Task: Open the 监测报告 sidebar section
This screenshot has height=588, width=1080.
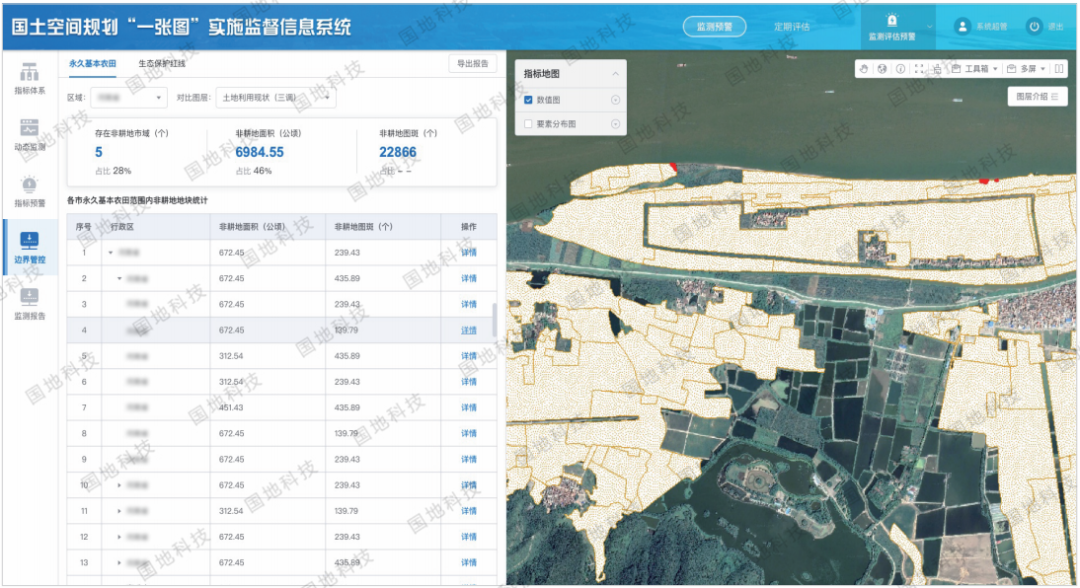Action: (x=30, y=304)
